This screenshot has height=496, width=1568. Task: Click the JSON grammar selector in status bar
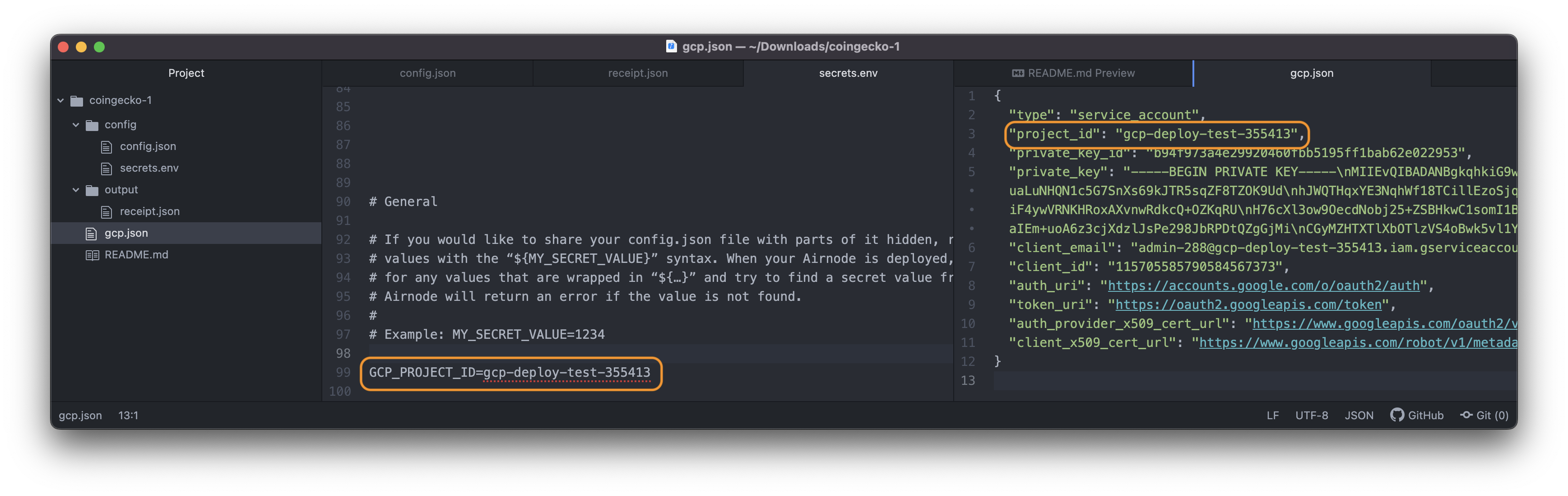coord(1359,415)
